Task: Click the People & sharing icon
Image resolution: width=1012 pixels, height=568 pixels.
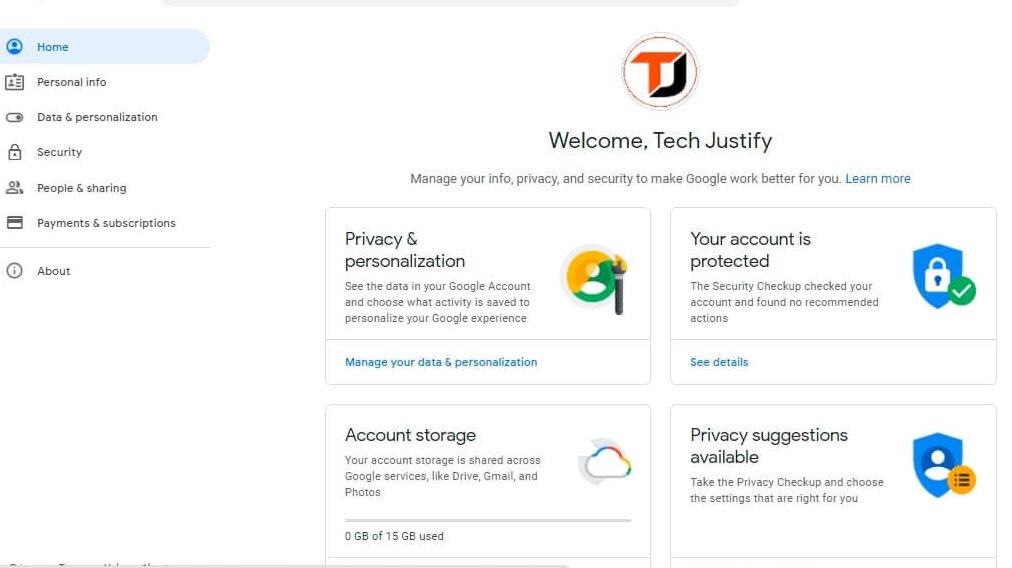Action: click(x=14, y=188)
